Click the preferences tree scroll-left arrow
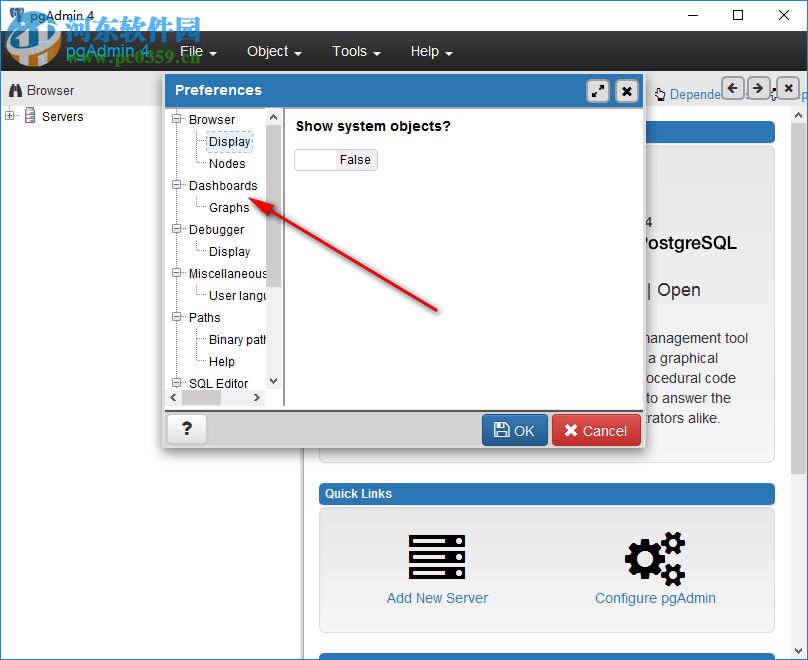The width and height of the screenshot is (808, 660). click(173, 398)
